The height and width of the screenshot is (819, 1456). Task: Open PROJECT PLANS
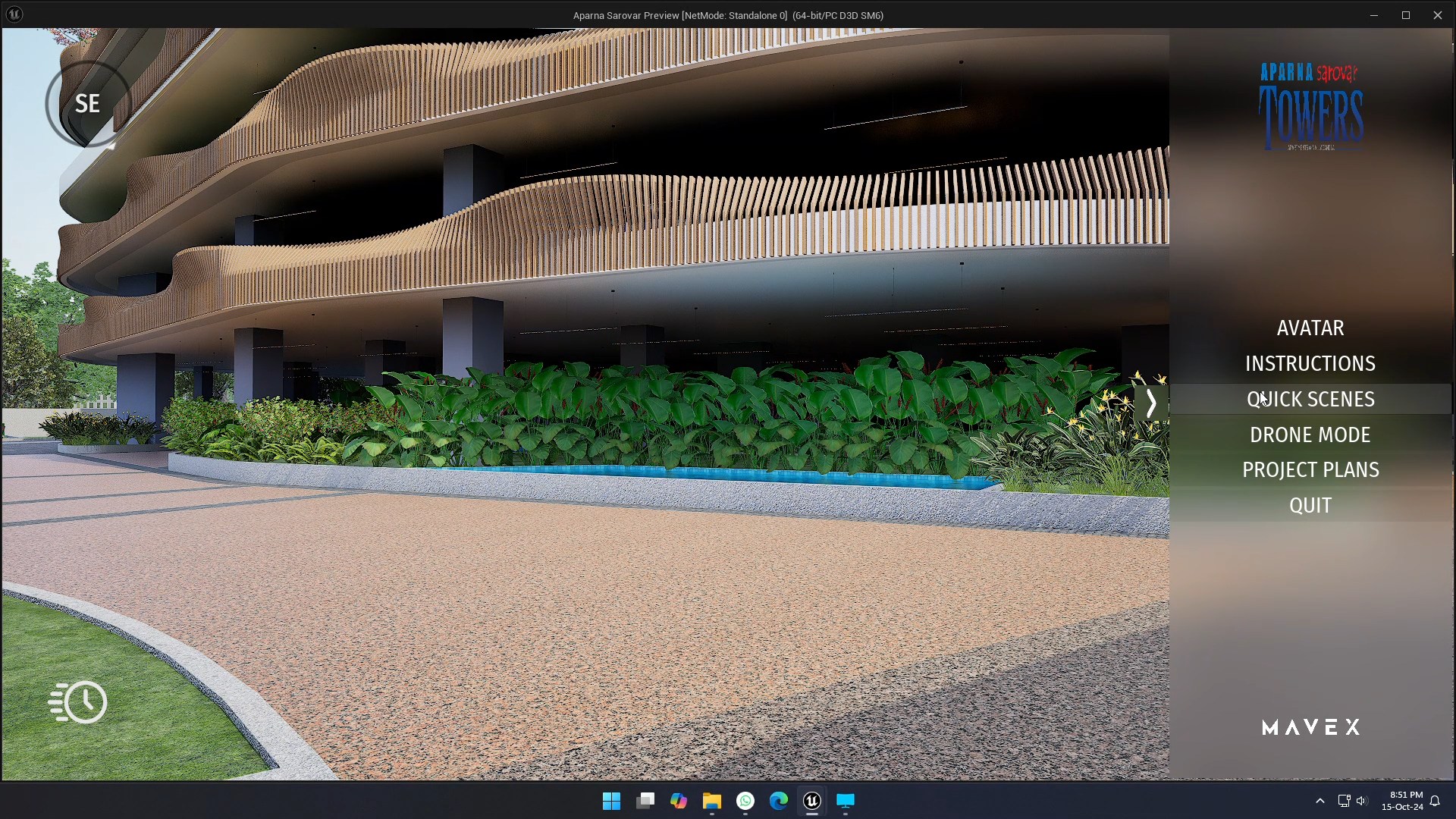(1310, 469)
